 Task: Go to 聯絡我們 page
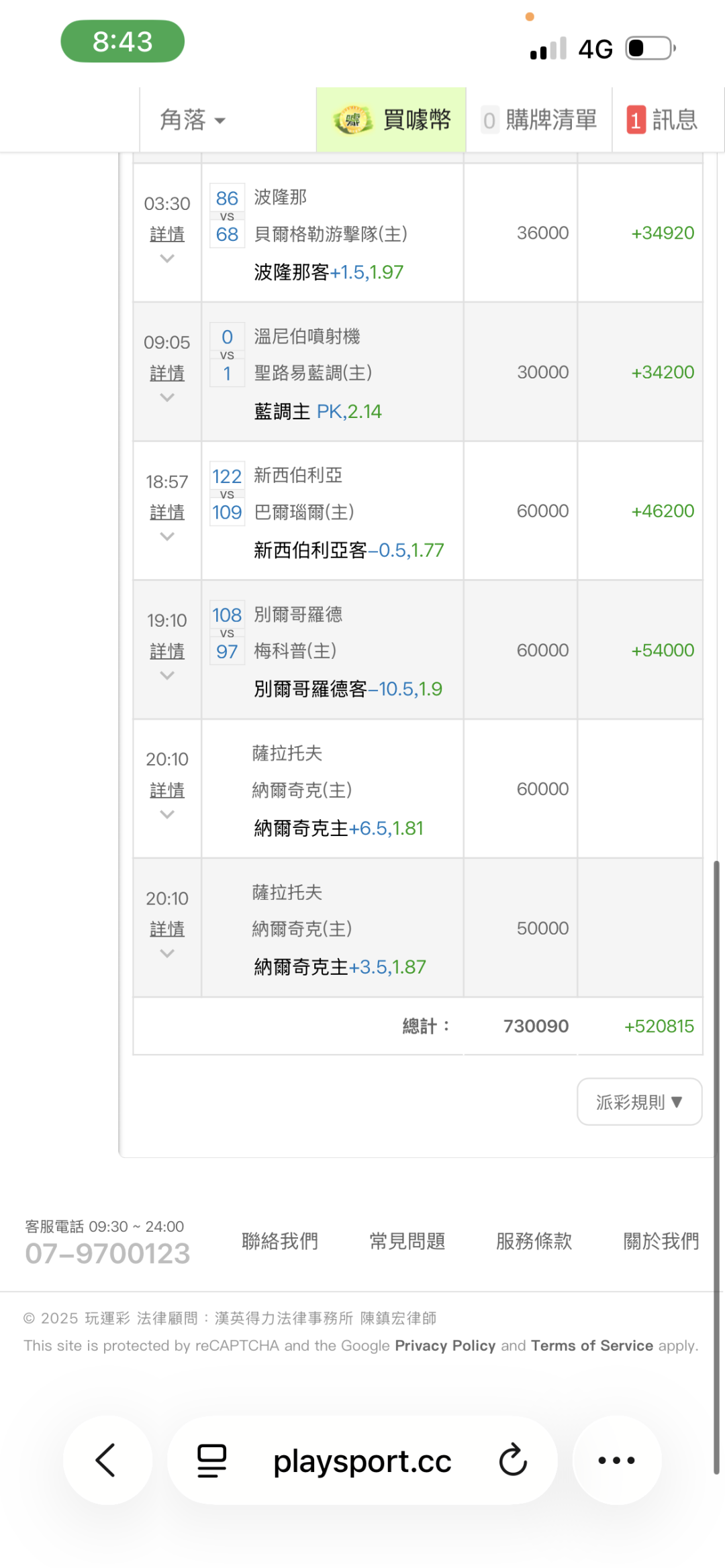[280, 1241]
